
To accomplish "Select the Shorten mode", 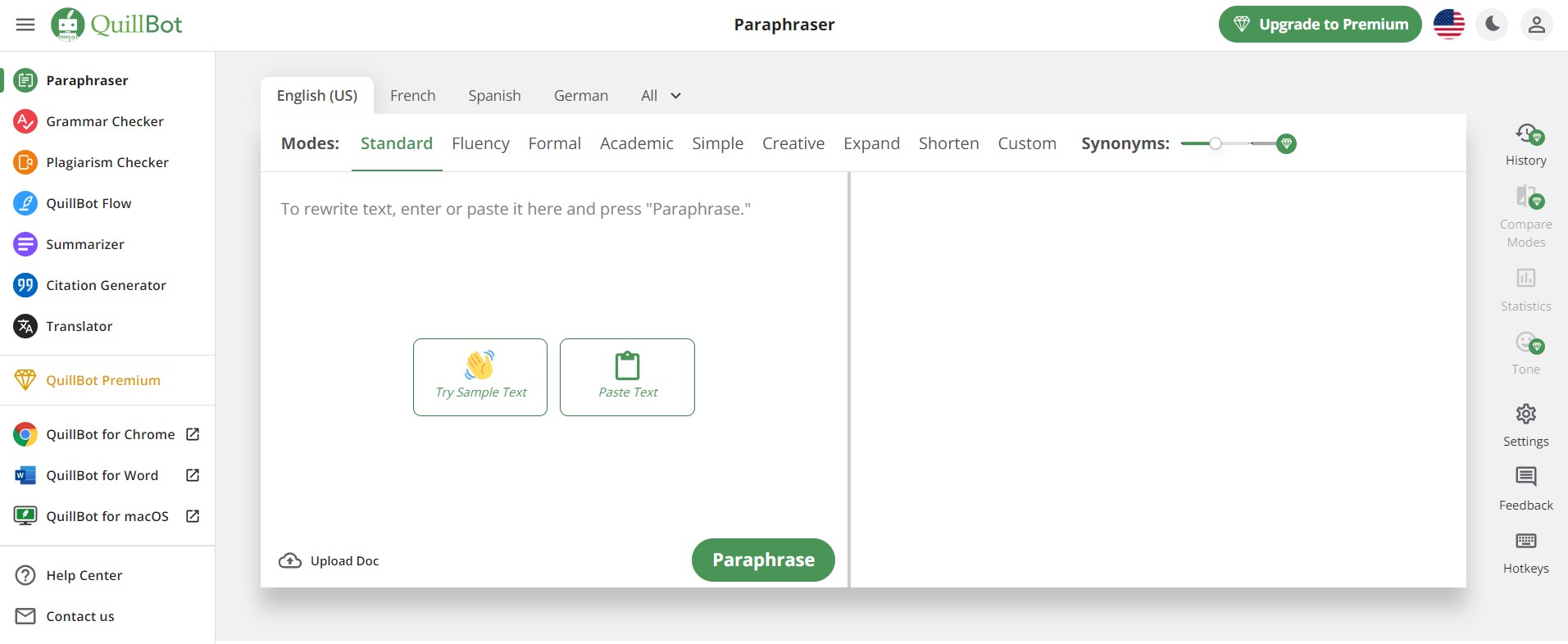I will coord(949,143).
